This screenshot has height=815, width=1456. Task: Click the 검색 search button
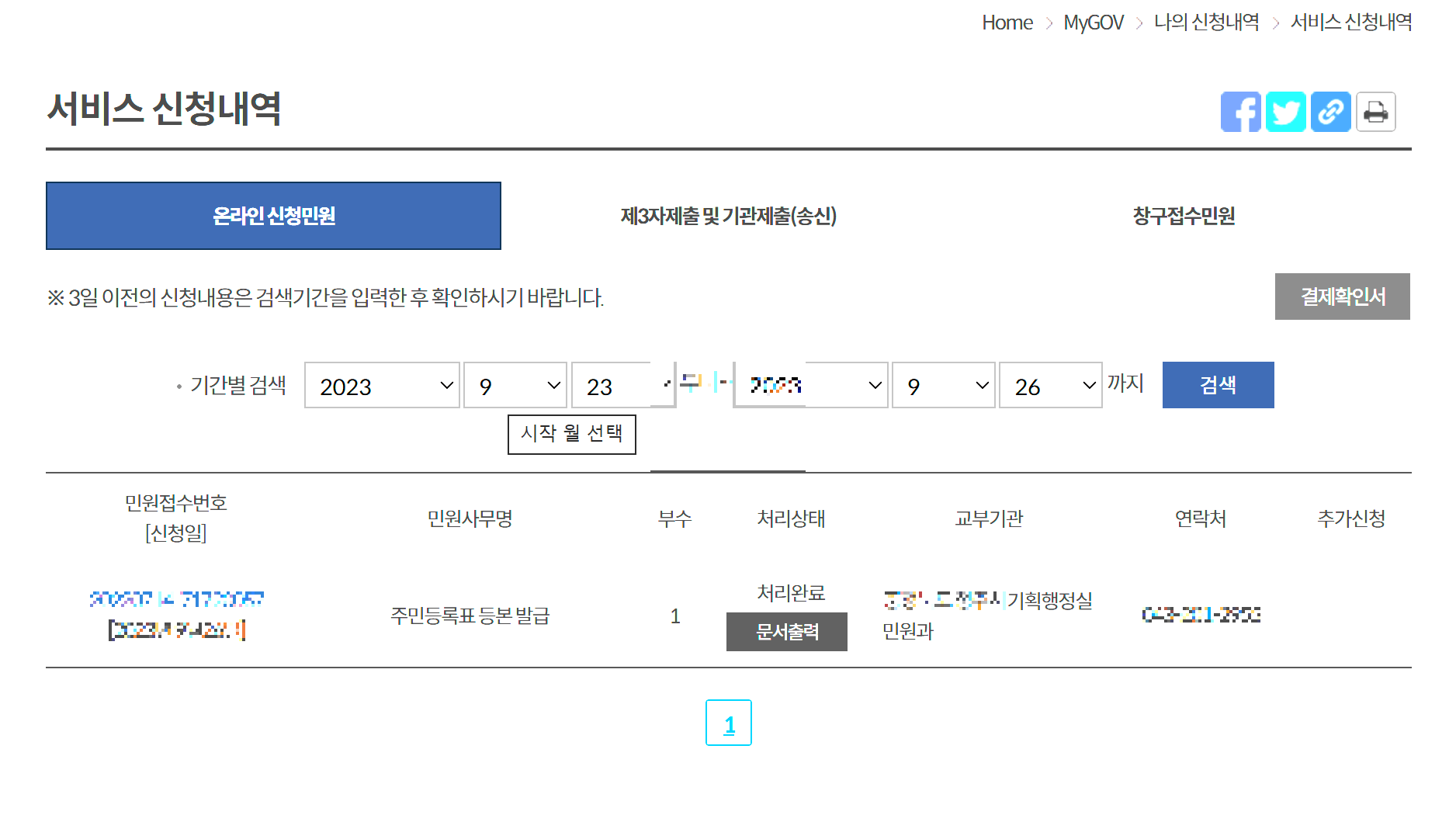[1218, 385]
